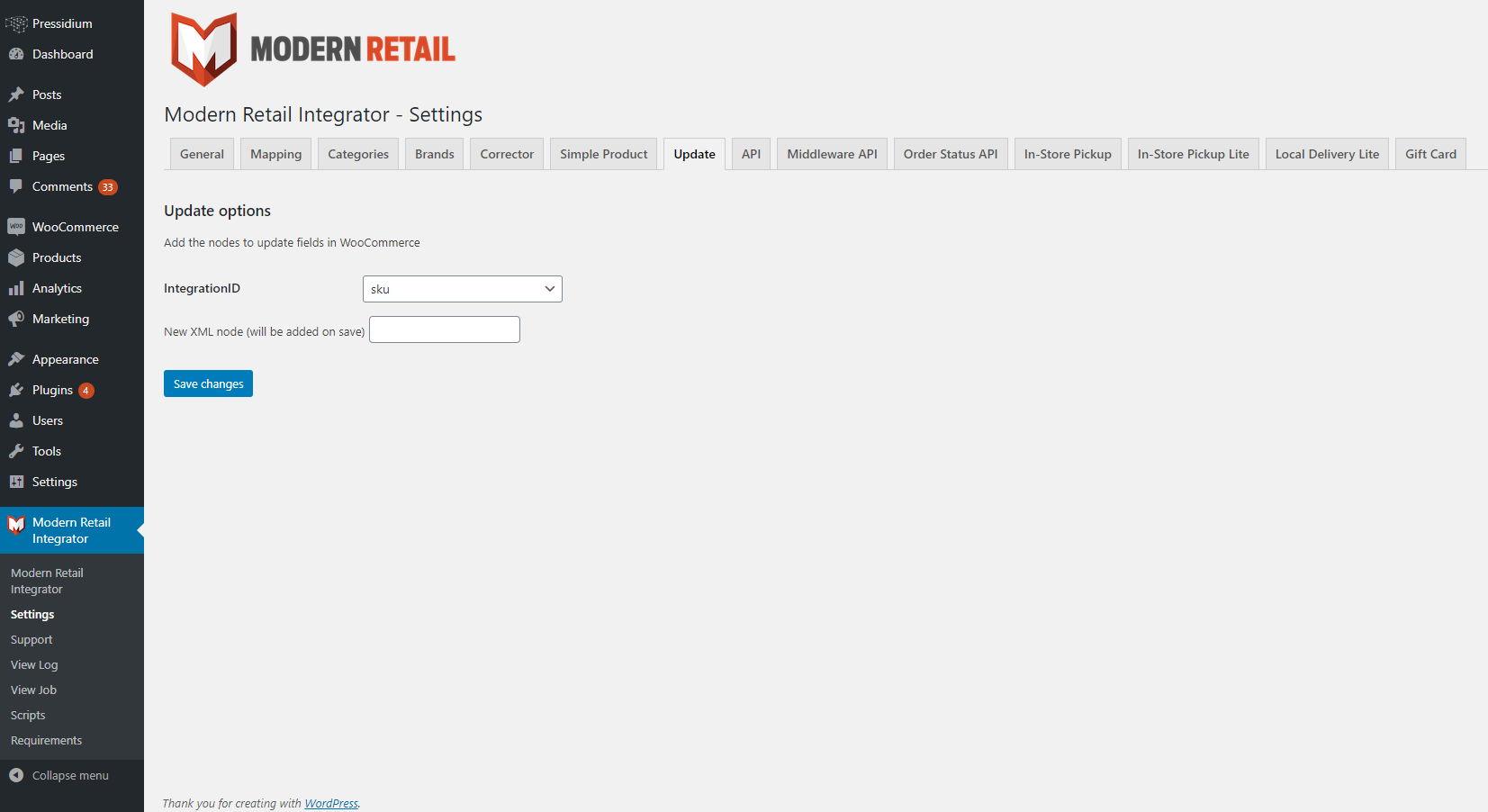This screenshot has width=1488, height=812.
Task: Switch to Local Delivery Lite tab
Action: (x=1328, y=154)
